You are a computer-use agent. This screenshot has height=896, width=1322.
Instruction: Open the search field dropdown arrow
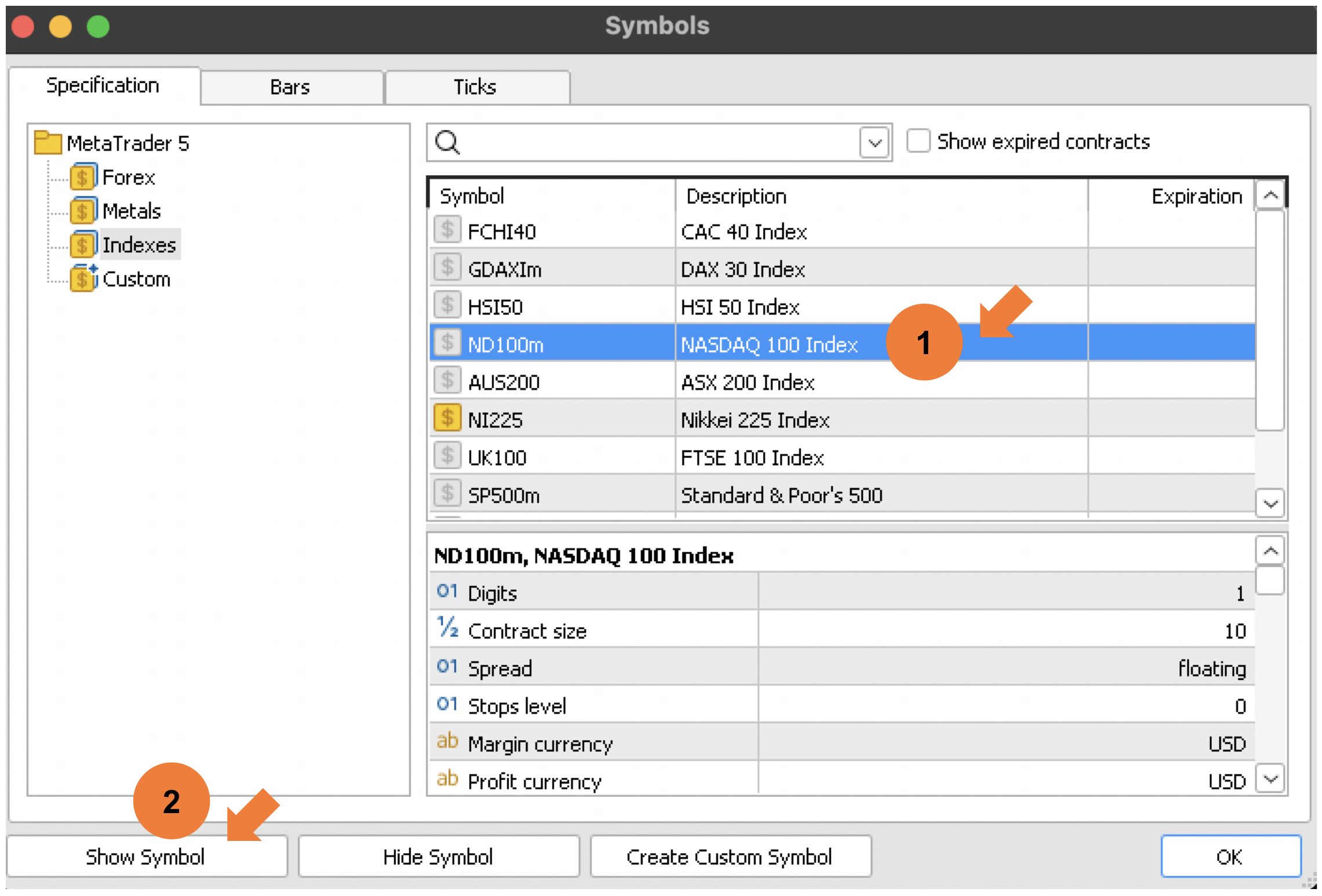pyautogui.click(x=875, y=143)
